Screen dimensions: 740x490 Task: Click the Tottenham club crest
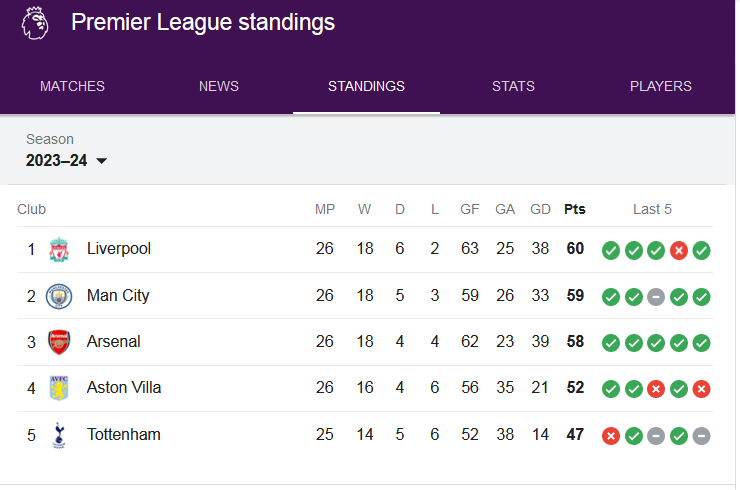pyautogui.click(x=59, y=435)
